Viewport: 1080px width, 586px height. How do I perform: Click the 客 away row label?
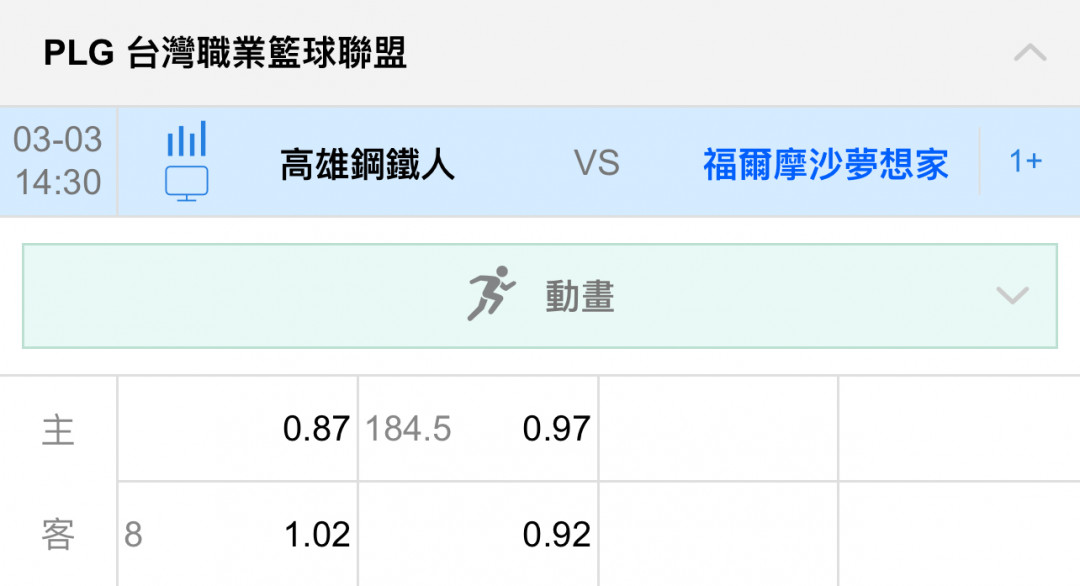point(58,535)
